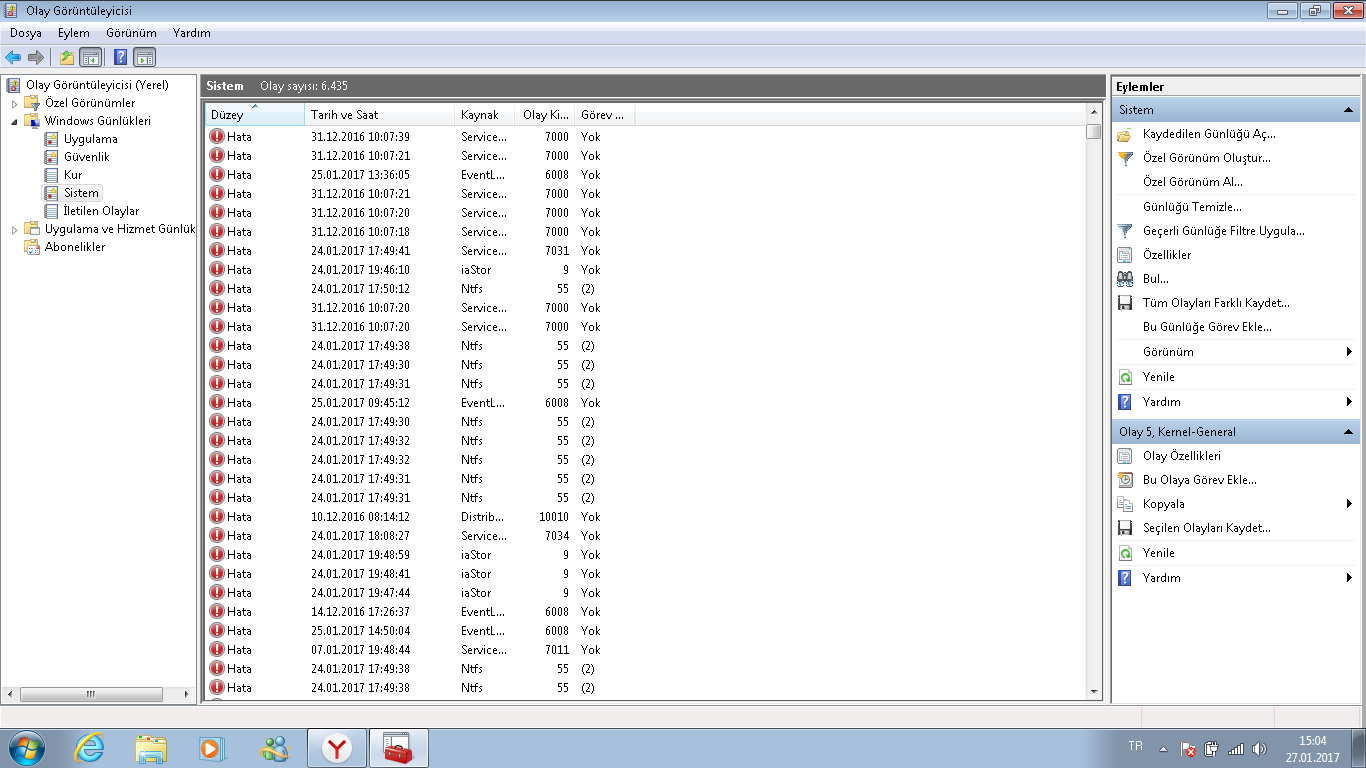
Task: Collapse the Windows Günlükleri tree node
Action: (x=14, y=121)
